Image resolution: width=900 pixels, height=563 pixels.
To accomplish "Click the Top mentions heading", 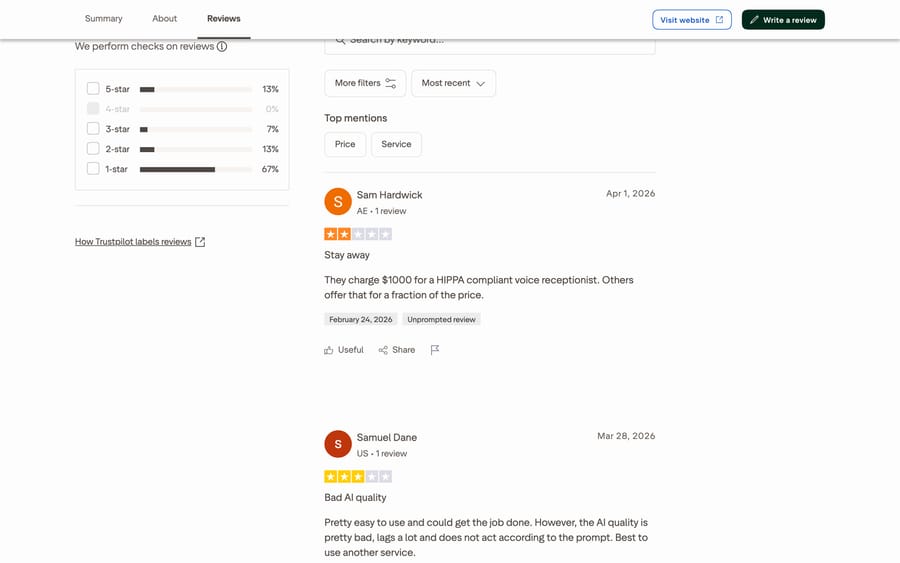I will [x=355, y=118].
